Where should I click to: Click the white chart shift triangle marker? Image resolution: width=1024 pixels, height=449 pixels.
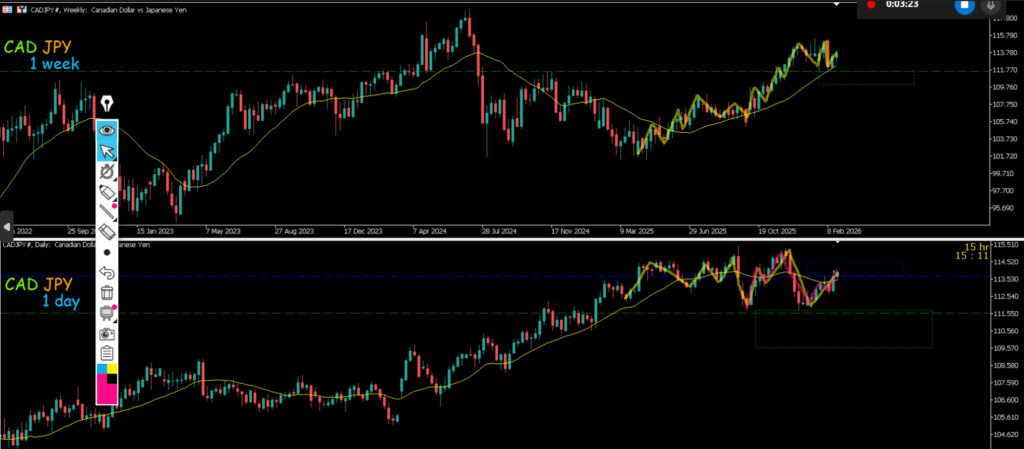pos(838,242)
